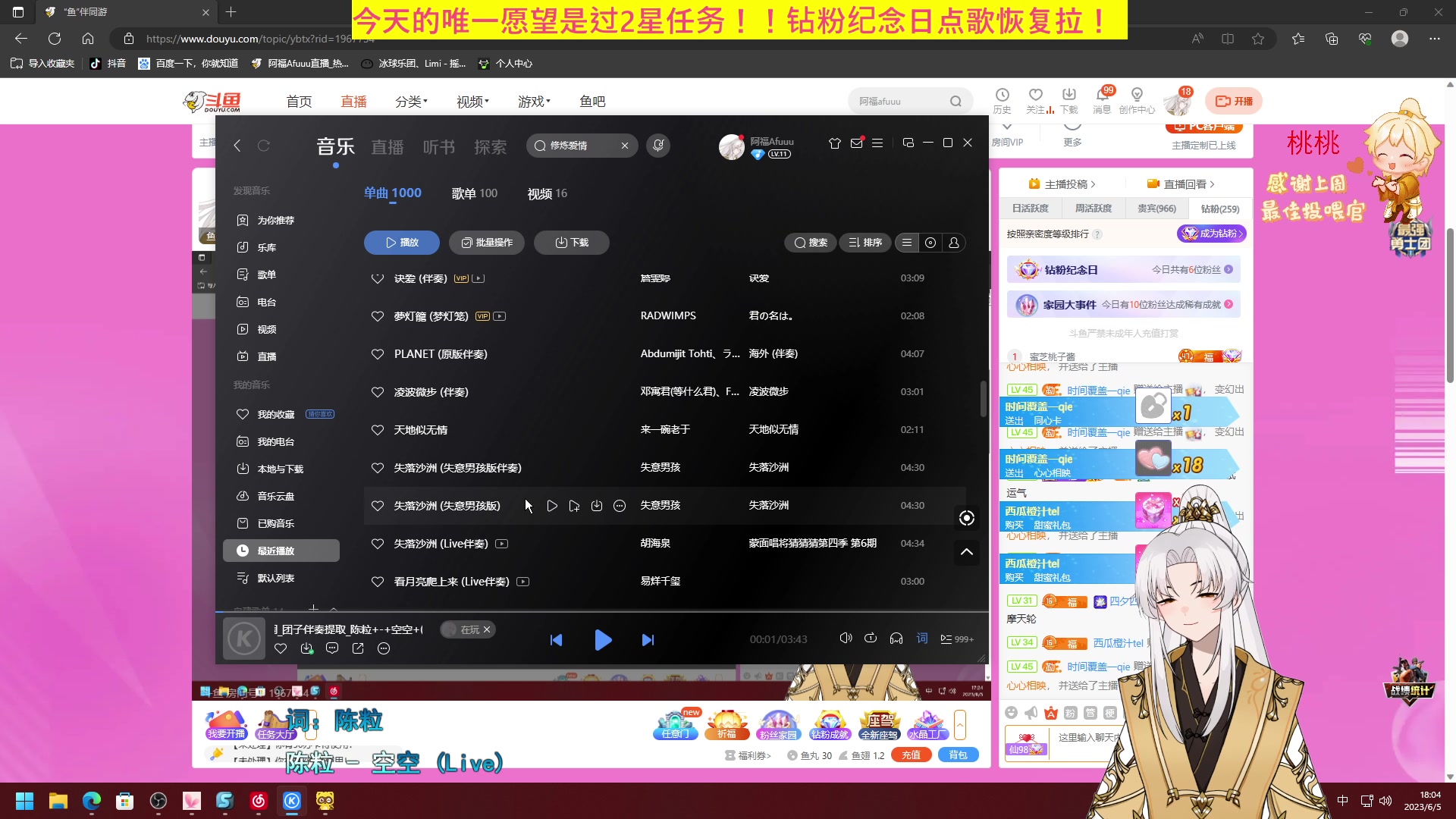Select 视频 16 results tab
1456x819 pixels.
click(x=548, y=193)
